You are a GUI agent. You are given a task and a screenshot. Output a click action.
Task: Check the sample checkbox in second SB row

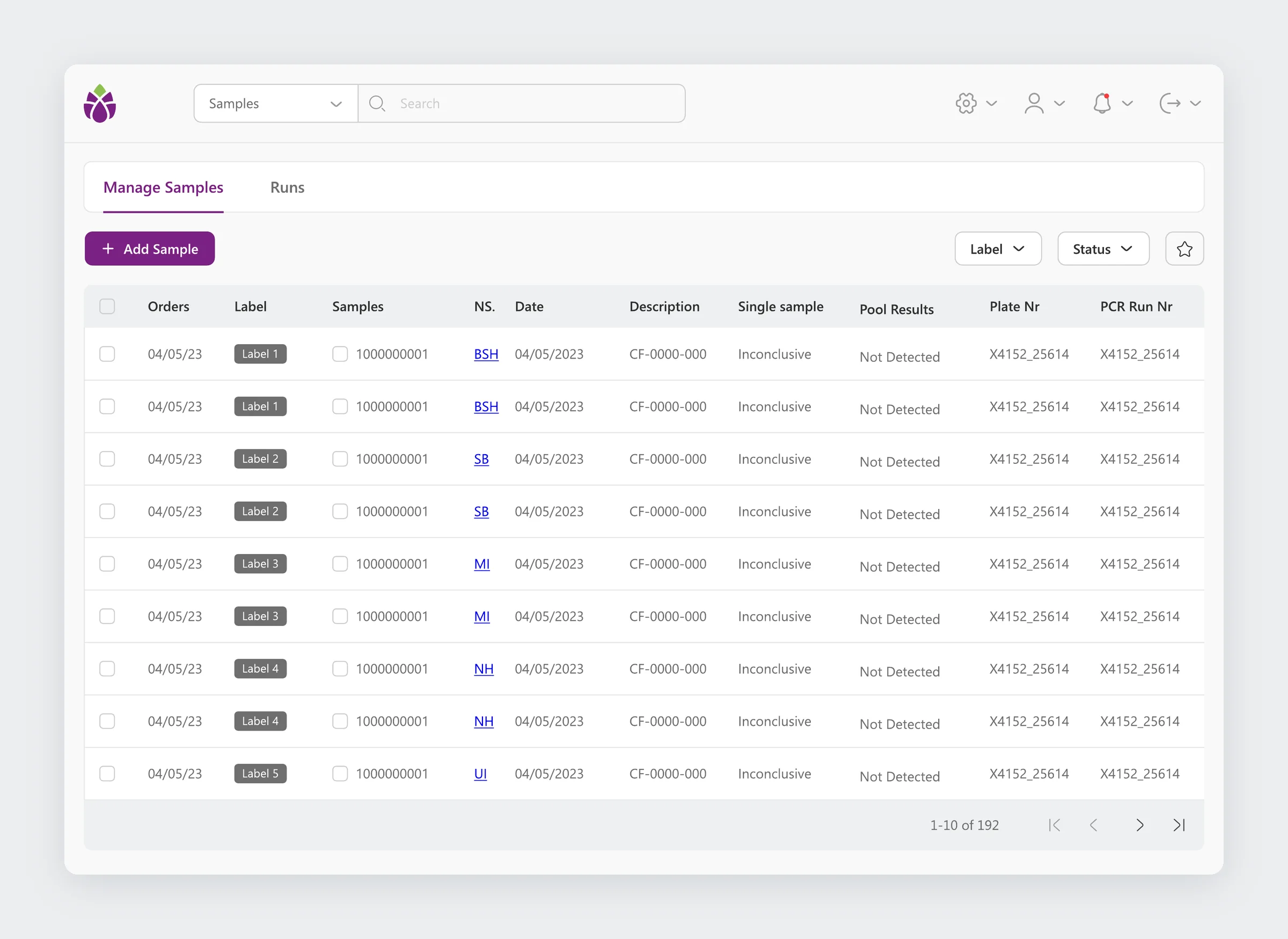point(340,512)
